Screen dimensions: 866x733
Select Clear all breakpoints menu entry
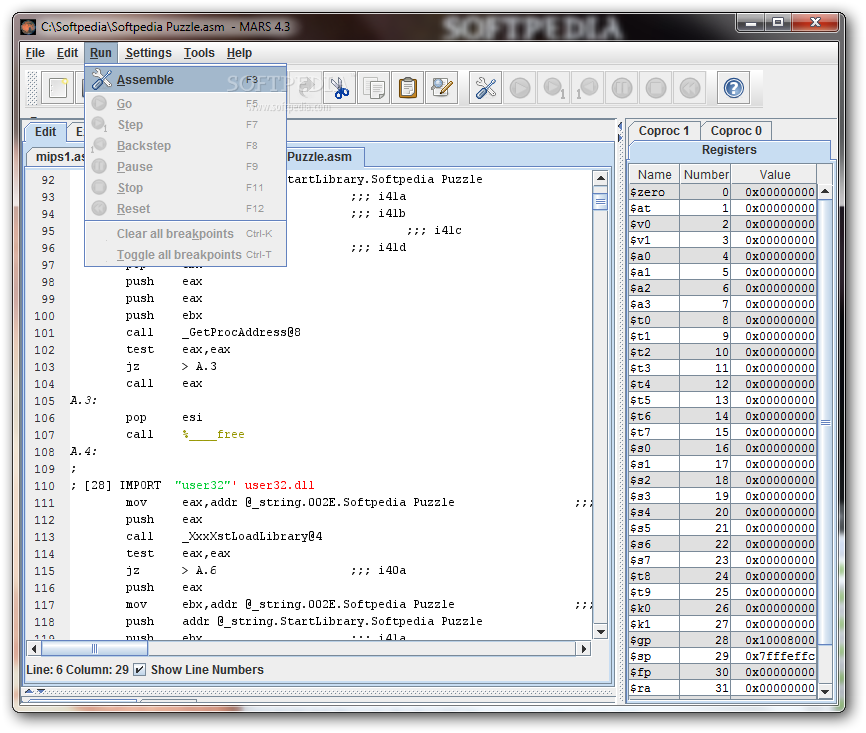[186, 234]
